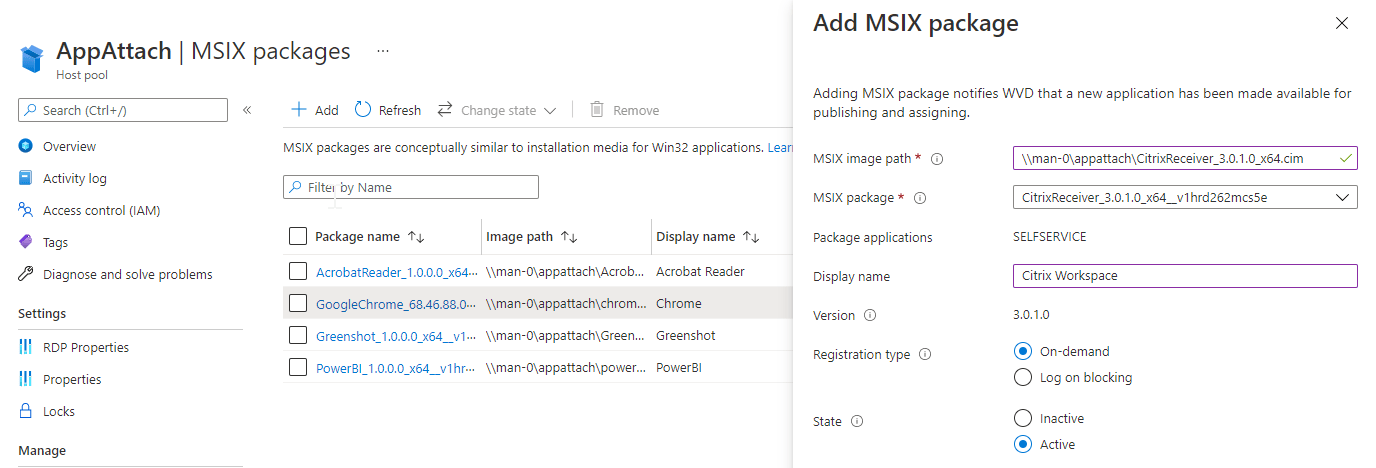Screen dimensions: 1376x468
Task: Click the Locks padlock icon
Action: (x=26, y=411)
